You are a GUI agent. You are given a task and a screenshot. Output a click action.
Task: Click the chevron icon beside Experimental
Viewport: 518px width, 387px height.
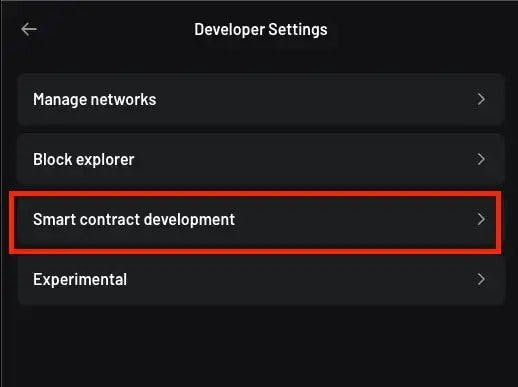point(481,279)
